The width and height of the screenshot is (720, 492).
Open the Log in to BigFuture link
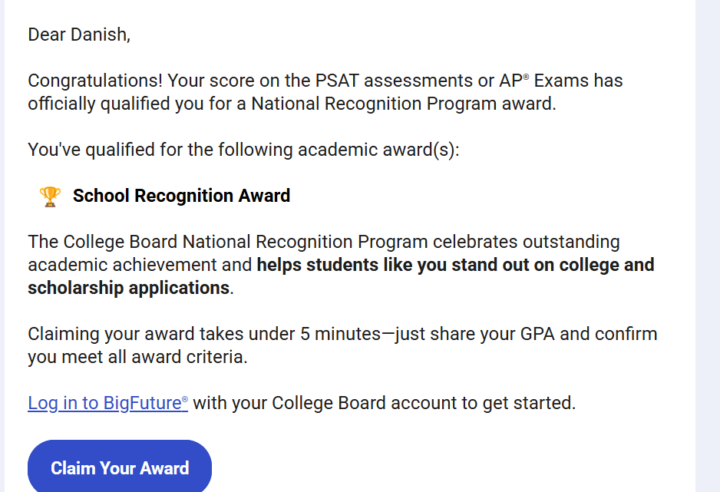107,403
